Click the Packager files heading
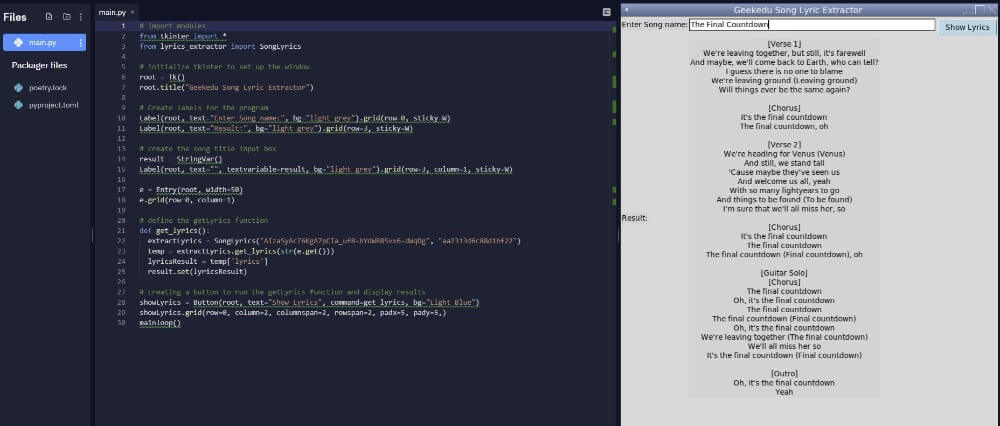 click(x=39, y=65)
